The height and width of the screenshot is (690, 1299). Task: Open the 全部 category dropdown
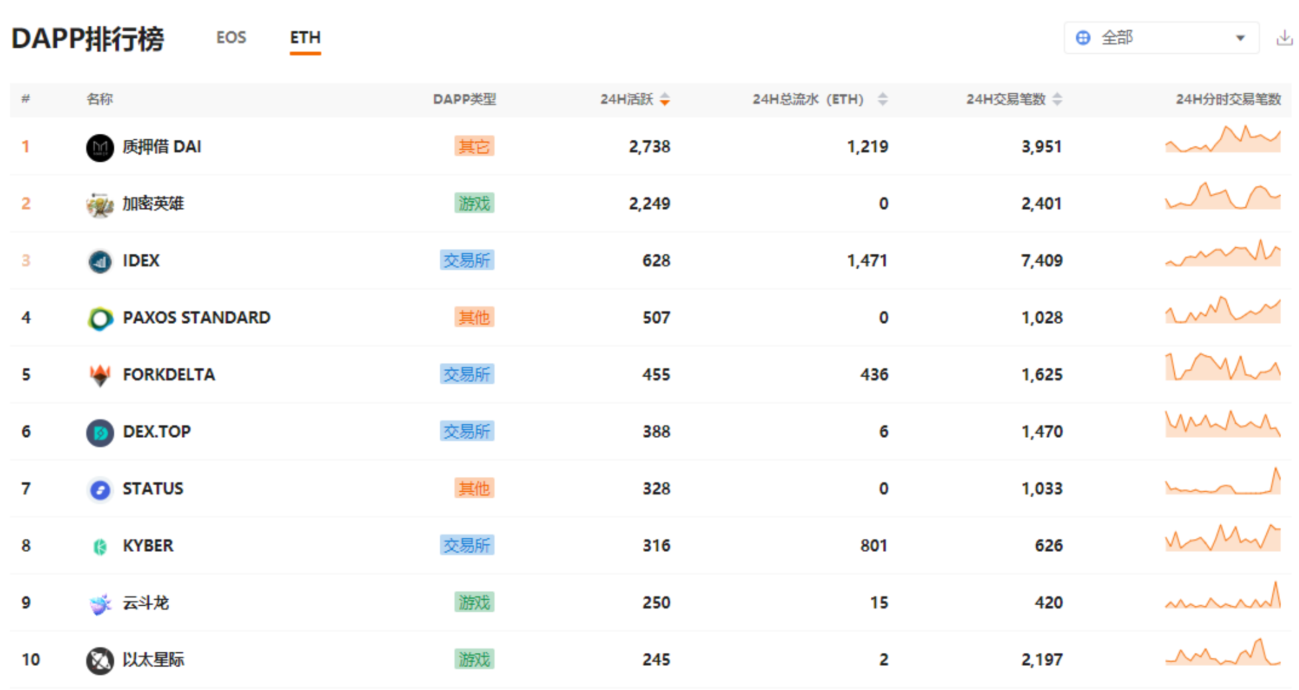pyautogui.click(x=1162, y=38)
